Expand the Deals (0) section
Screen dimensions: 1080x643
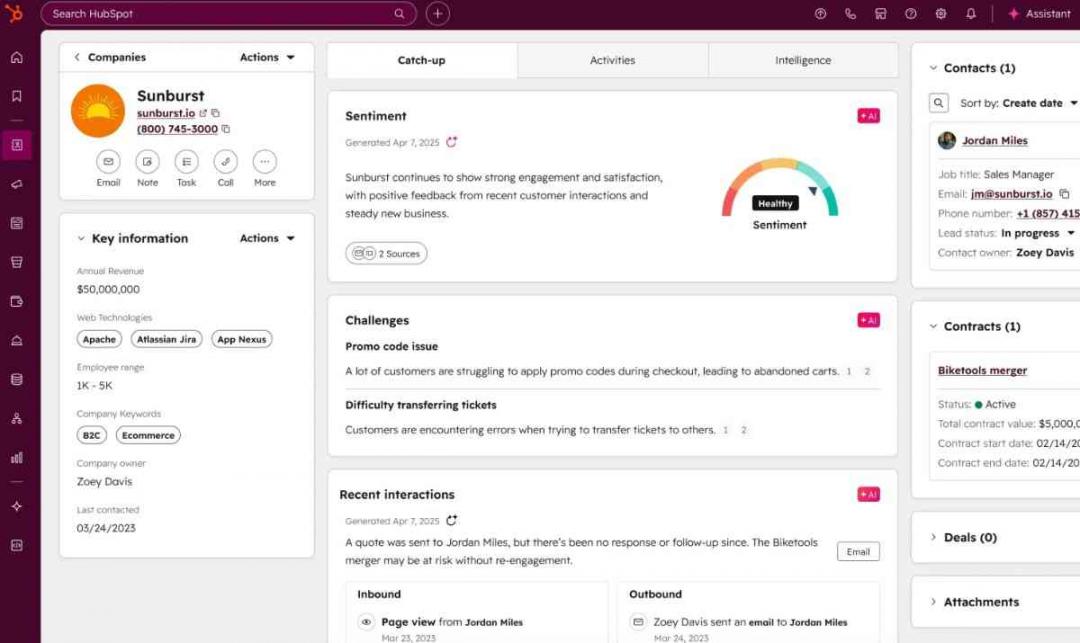933,537
